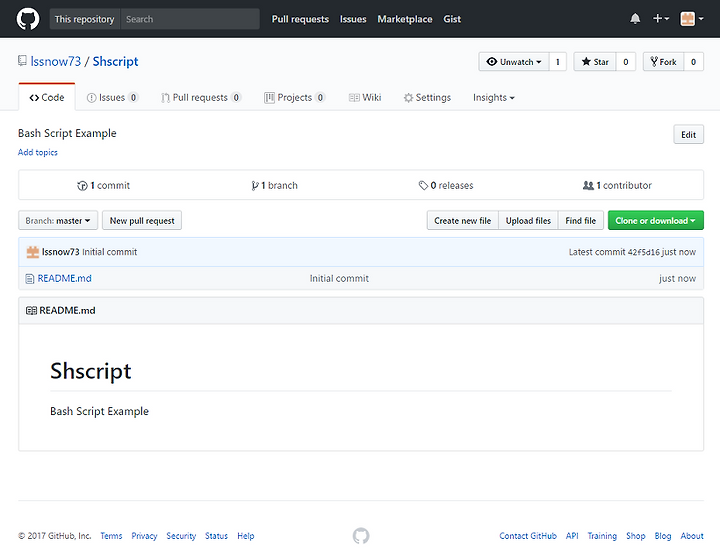This screenshot has height=552, width=720.
Task: Open the latest commit hash 42f5d16
Action: pos(643,252)
